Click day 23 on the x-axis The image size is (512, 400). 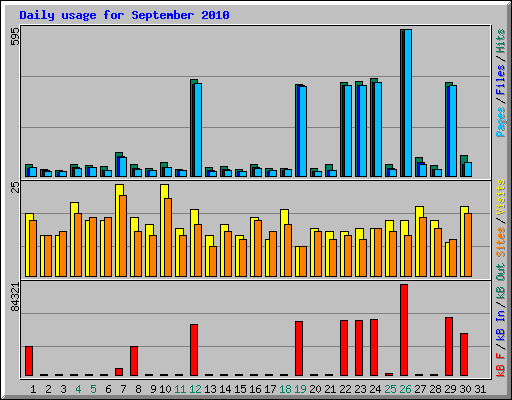pos(360,389)
